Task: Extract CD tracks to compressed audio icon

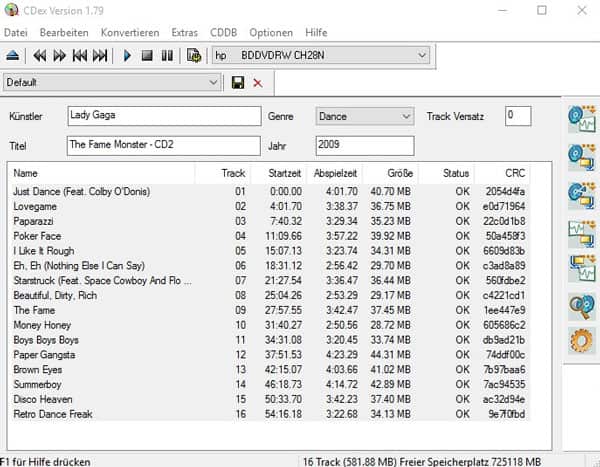Action: coord(582,157)
